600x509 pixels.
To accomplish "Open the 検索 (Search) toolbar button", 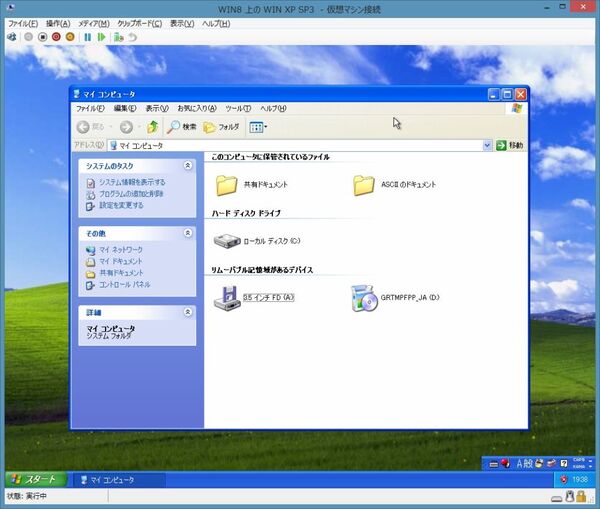I will [181, 127].
